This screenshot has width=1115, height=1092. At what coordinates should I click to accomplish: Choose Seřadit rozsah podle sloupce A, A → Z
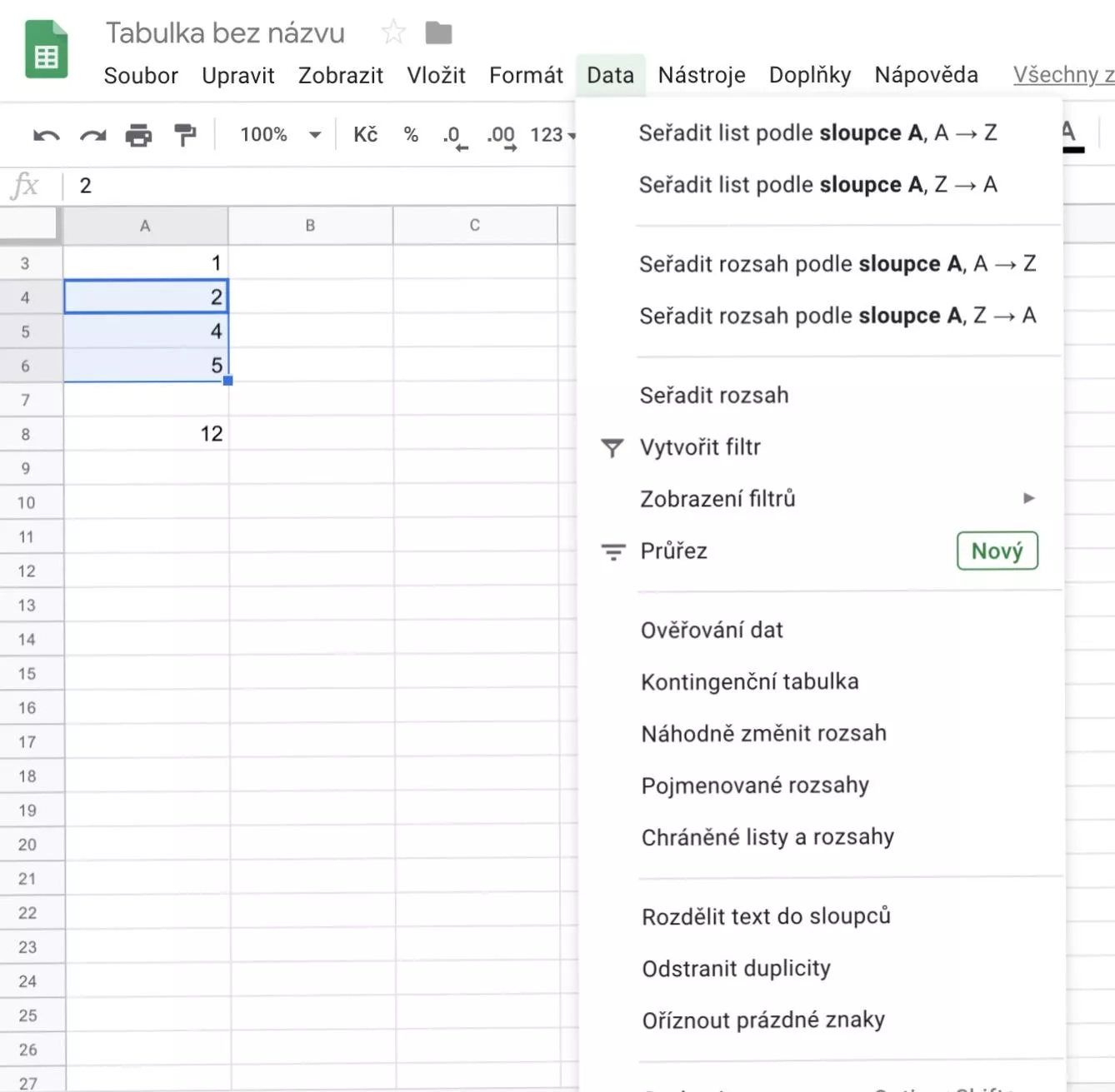coord(837,264)
